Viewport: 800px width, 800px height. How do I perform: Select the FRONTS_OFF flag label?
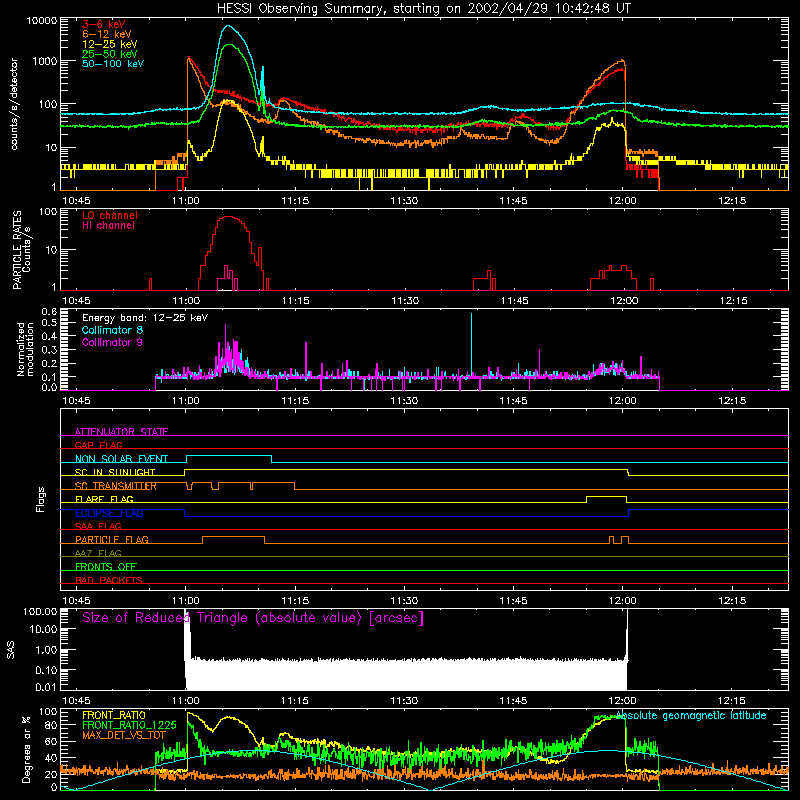(x=106, y=566)
